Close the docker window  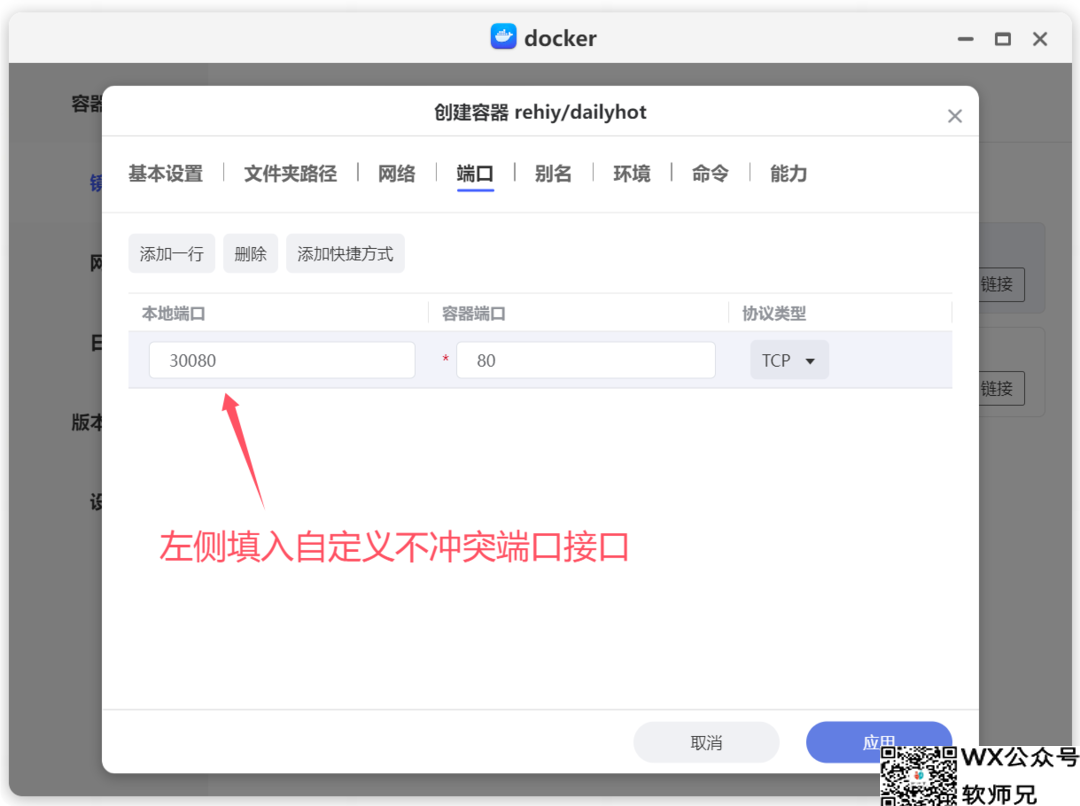coord(1040,39)
